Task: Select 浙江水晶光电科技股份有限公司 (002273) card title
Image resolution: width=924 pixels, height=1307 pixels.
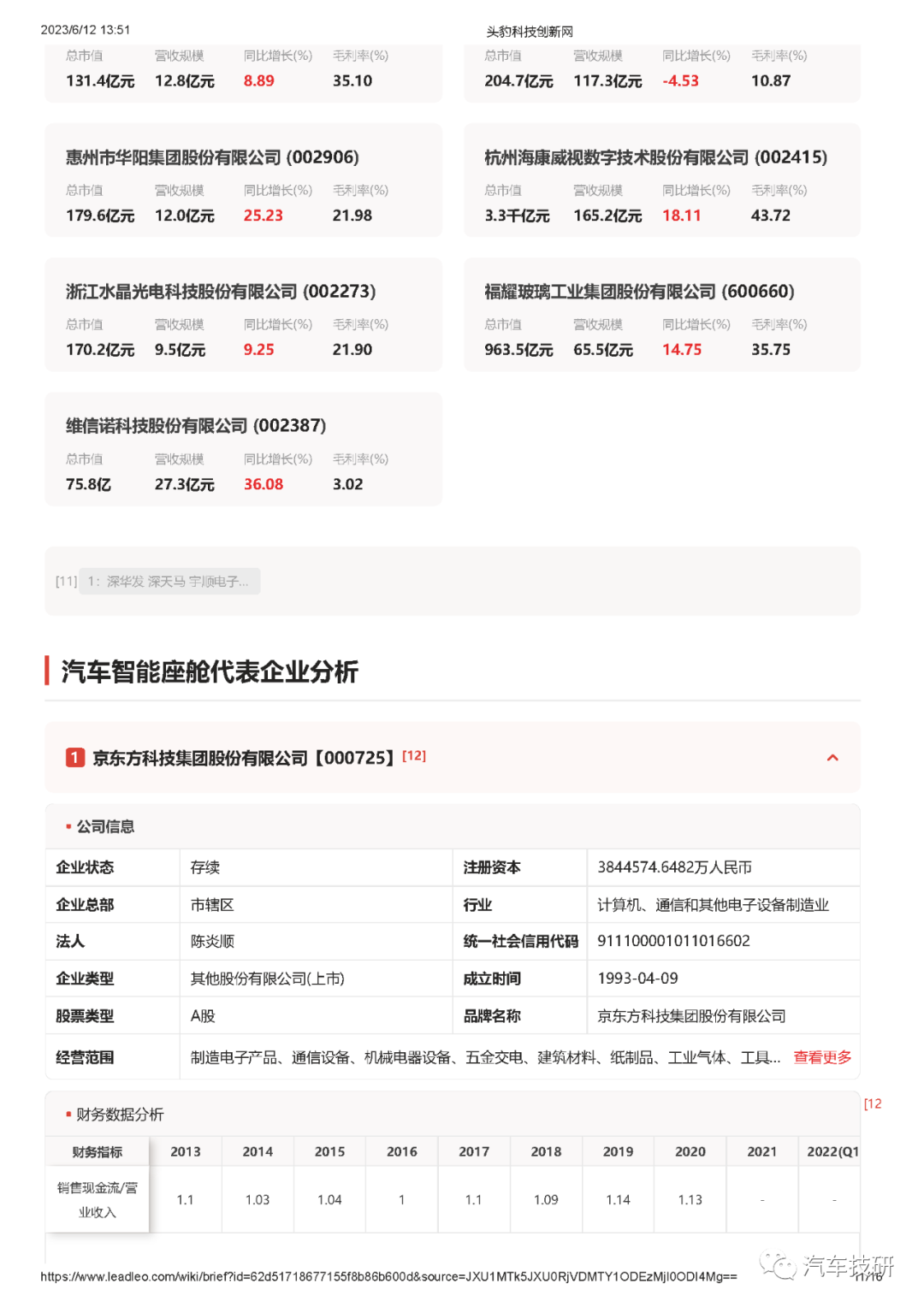Action: pos(221,292)
